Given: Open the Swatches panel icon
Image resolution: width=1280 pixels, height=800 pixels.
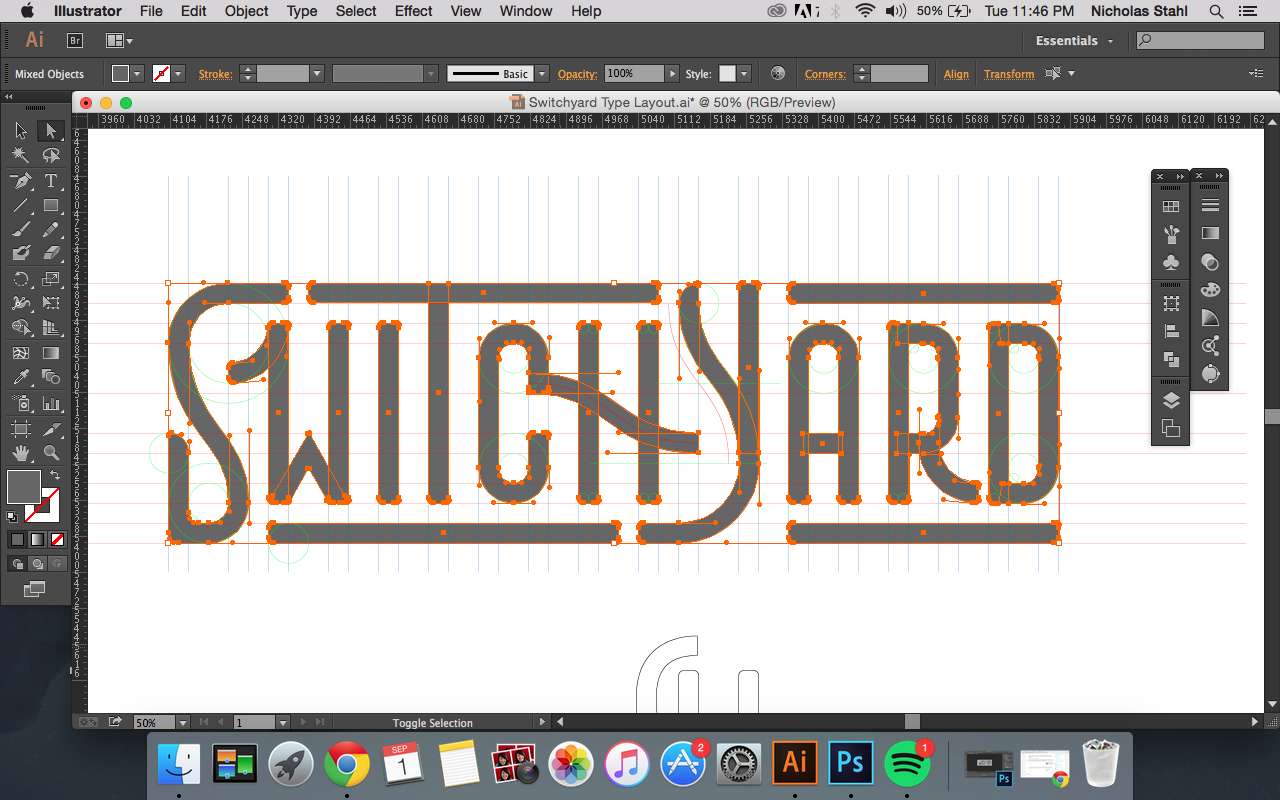Looking at the screenshot, I should click(1171, 207).
